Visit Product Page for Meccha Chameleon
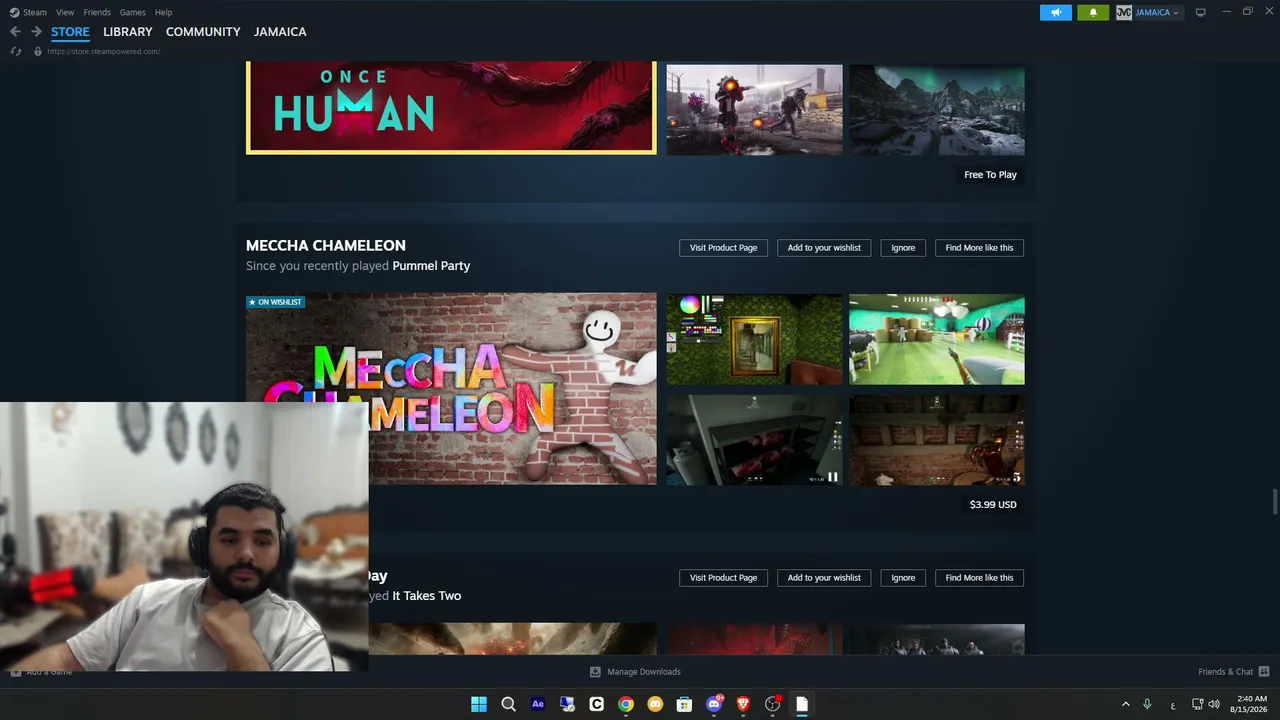 click(x=723, y=248)
